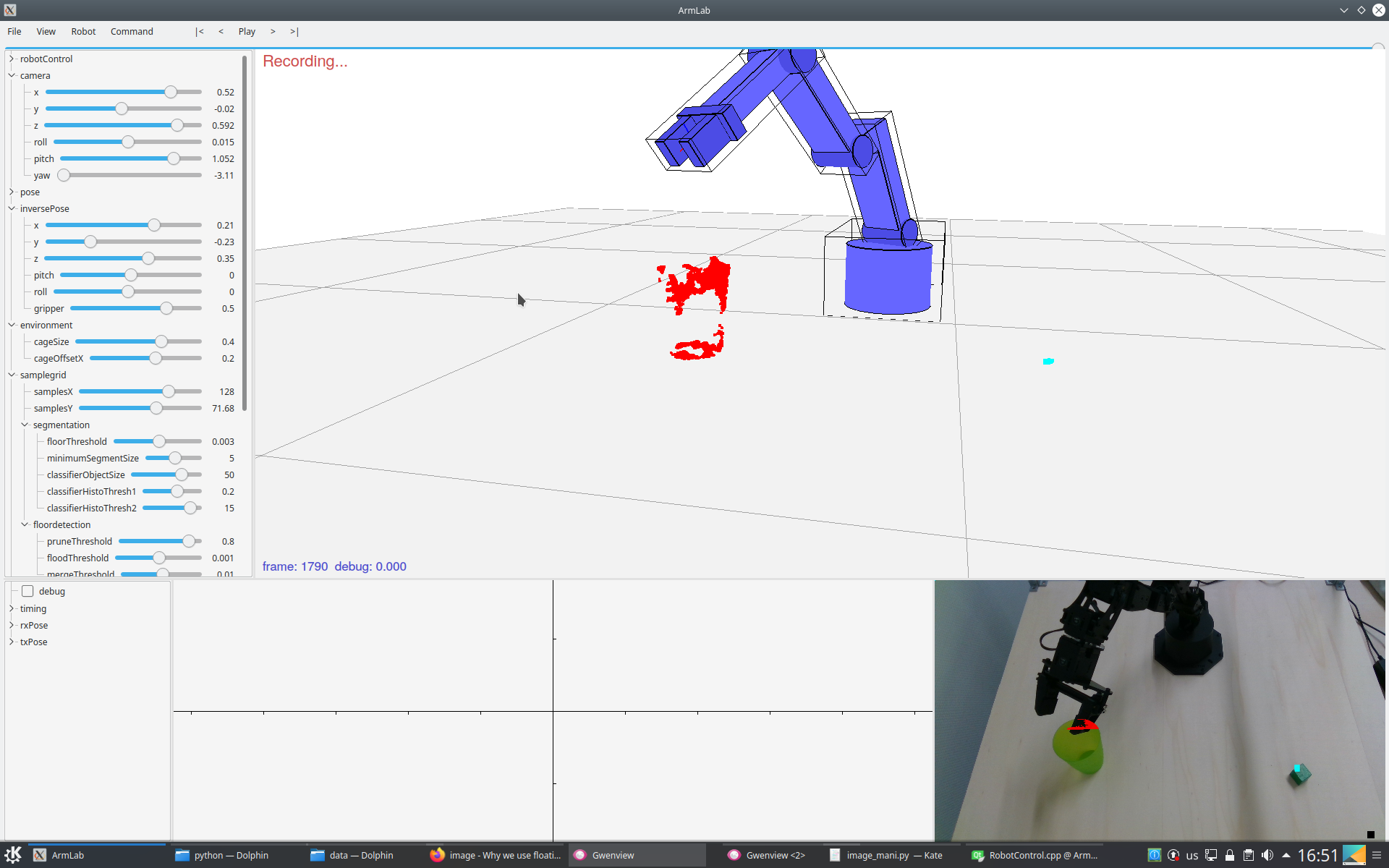The image size is (1389, 868).
Task: Jump to last frame button
Action: [294, 32]
